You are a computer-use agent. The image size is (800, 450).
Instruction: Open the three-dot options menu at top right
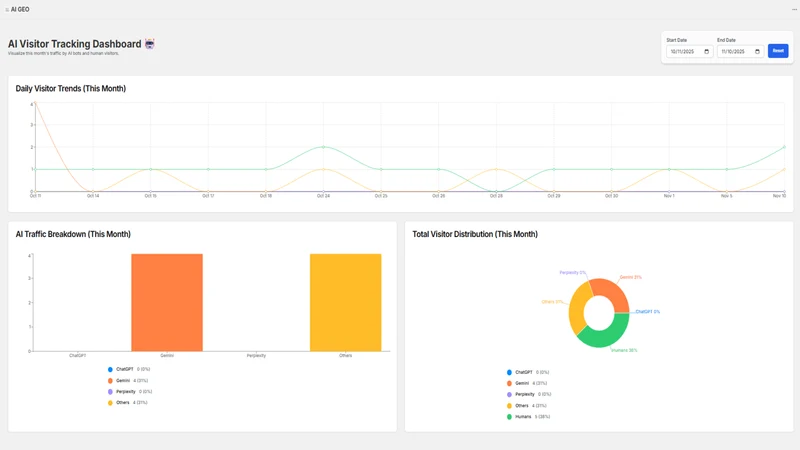(794, 10)
